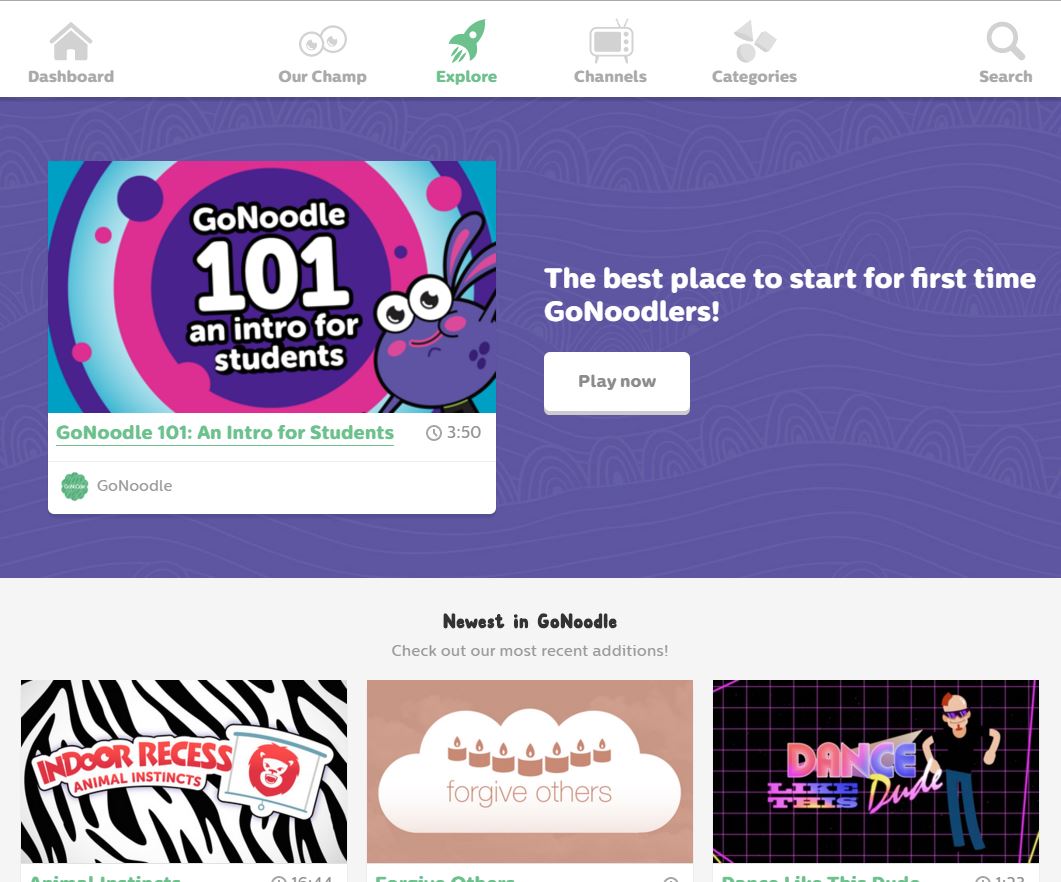Open the GoNoodle 101 featured video thumbnail

coord(272,287)
